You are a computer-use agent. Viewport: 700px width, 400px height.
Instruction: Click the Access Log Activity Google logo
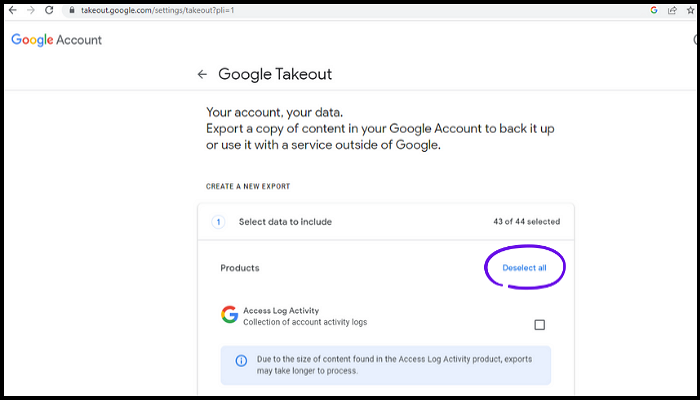coord(229,315)
